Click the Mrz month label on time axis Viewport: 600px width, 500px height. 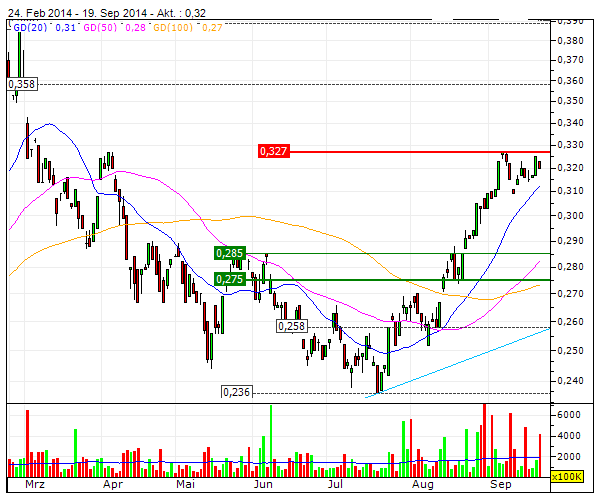click(x=35, y=485)
